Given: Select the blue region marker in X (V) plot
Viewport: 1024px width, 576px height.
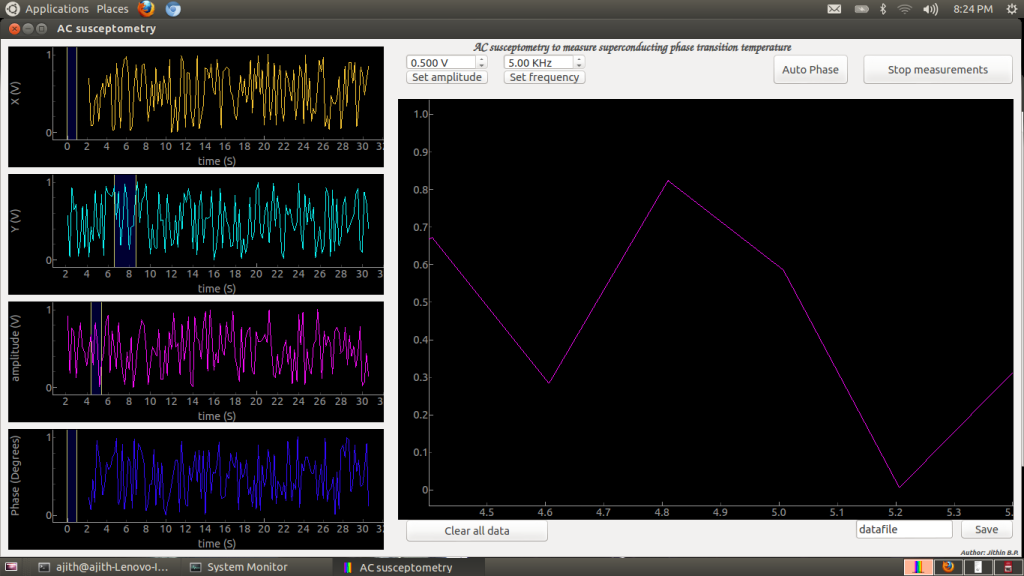Looking at the screenshot, I should pyautogui.click(x=72, y=93).
